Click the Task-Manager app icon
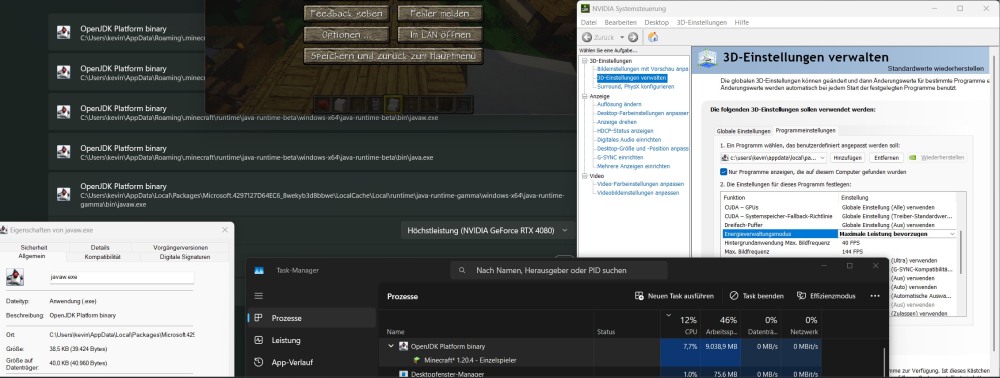The height and width of the screenshot is (378, 1000). [259, 270]
